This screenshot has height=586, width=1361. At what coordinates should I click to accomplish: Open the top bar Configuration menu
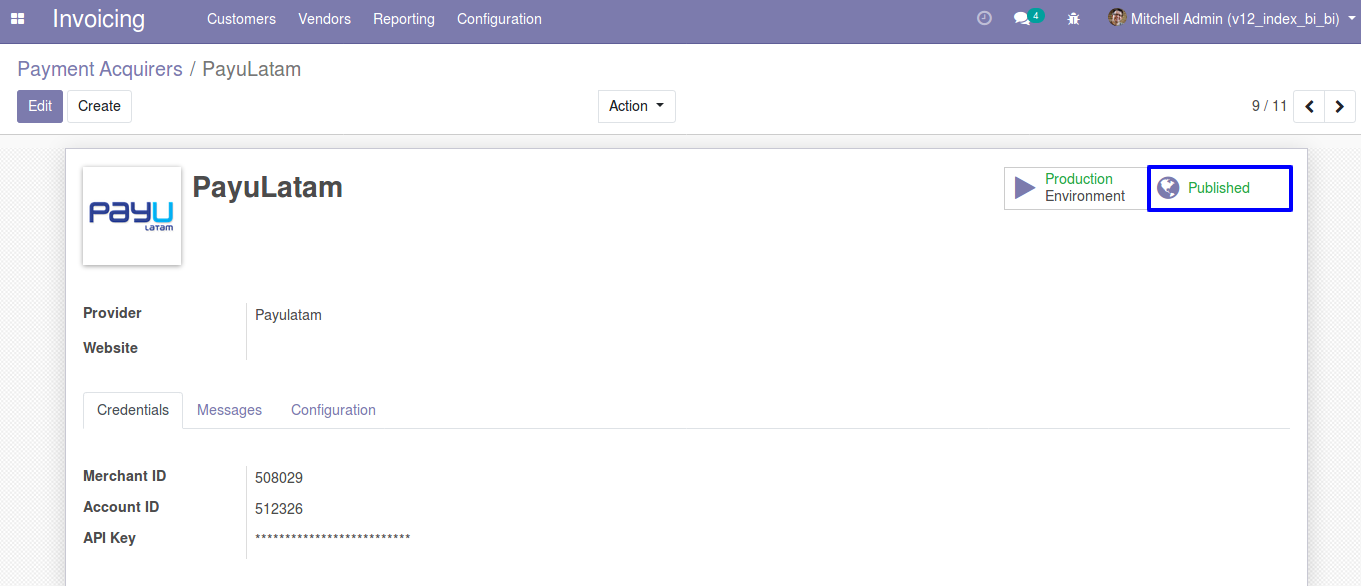(499, 19)
